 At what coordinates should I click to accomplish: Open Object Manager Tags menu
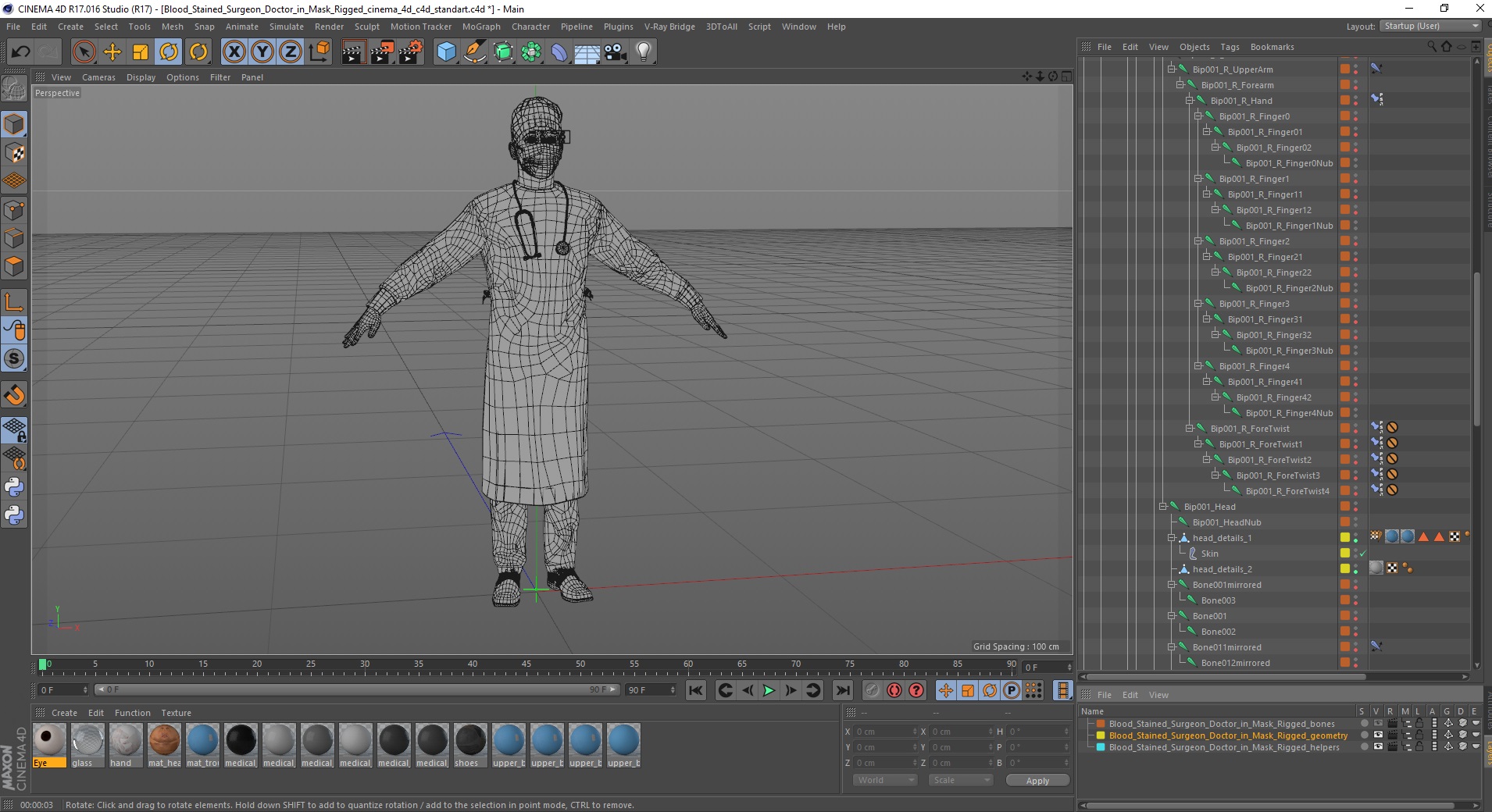[x=1230, y=47]
